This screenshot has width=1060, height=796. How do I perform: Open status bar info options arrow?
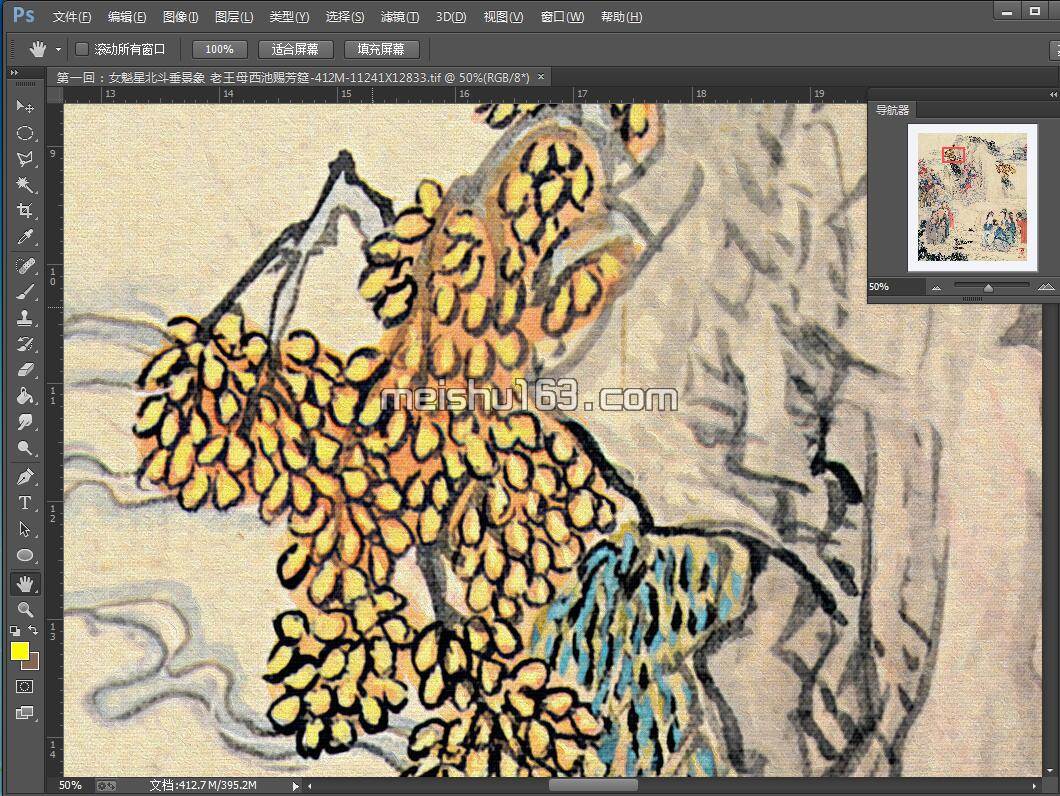[295, 786]
